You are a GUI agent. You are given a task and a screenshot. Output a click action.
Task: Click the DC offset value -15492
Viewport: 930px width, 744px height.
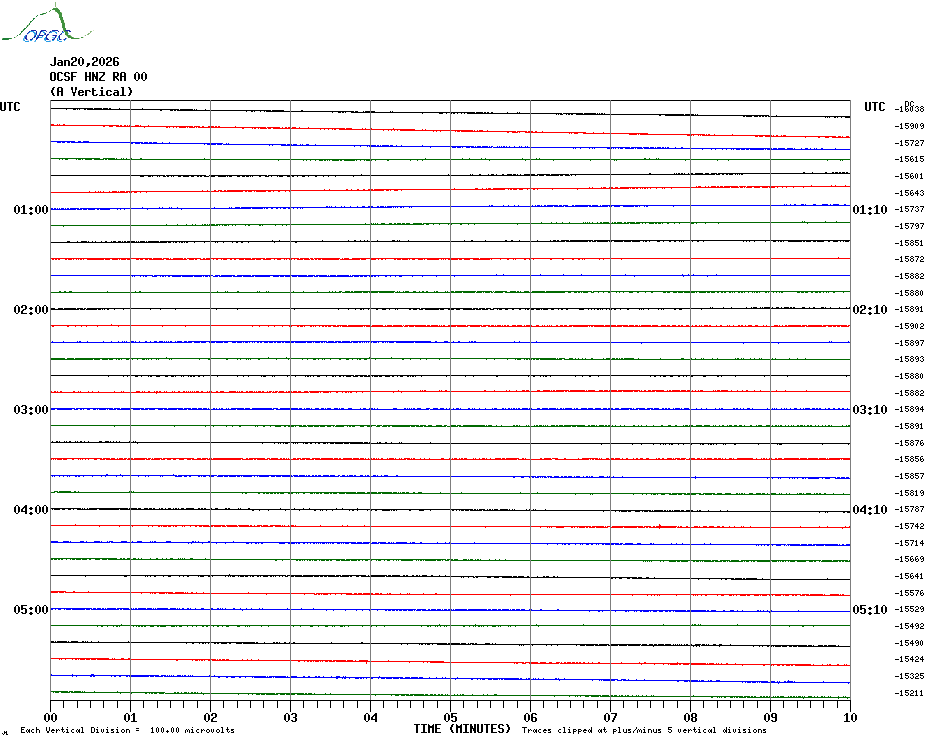909,626
